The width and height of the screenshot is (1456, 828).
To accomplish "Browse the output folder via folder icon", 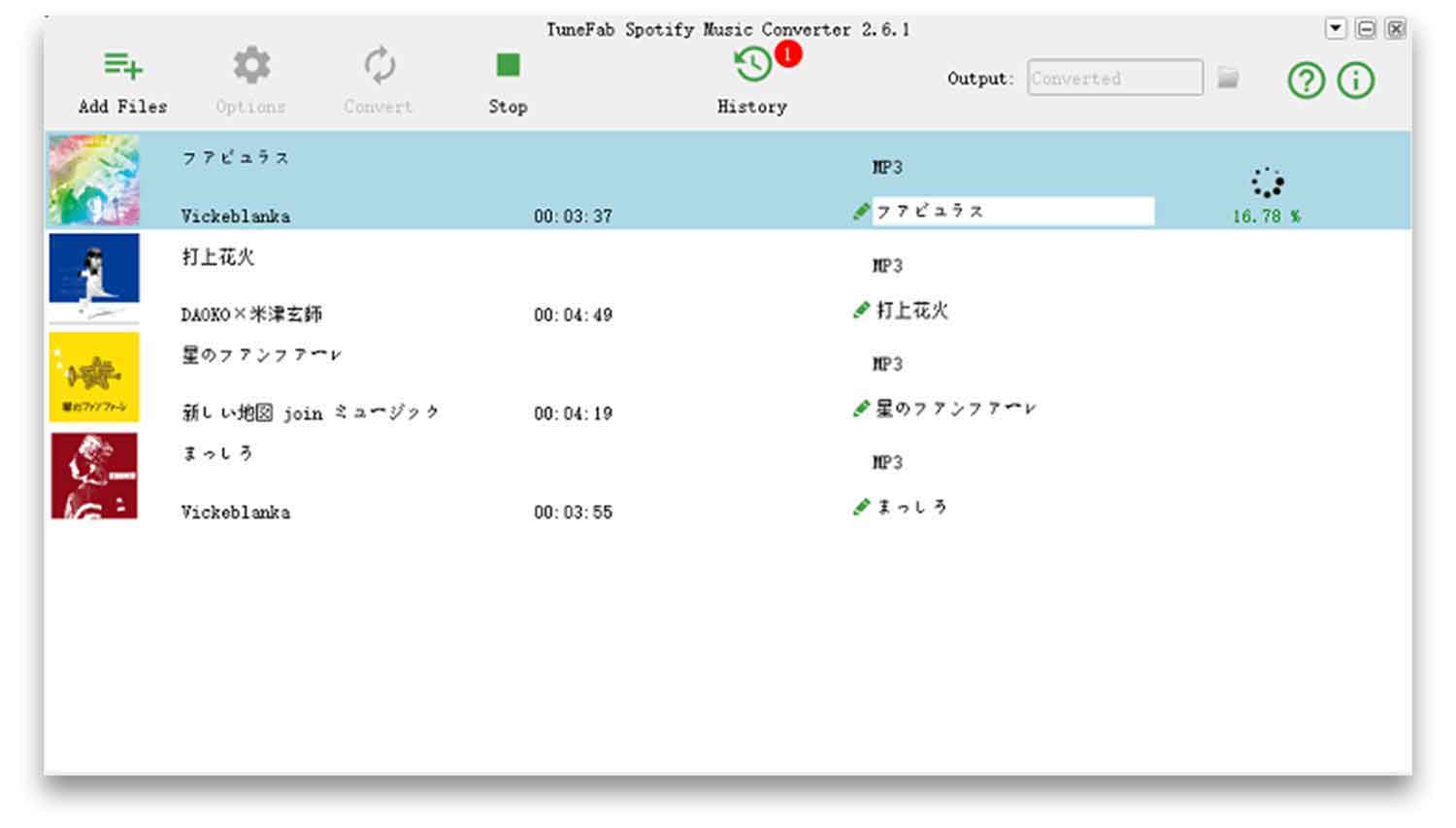I will click(x=1228, y=77).
